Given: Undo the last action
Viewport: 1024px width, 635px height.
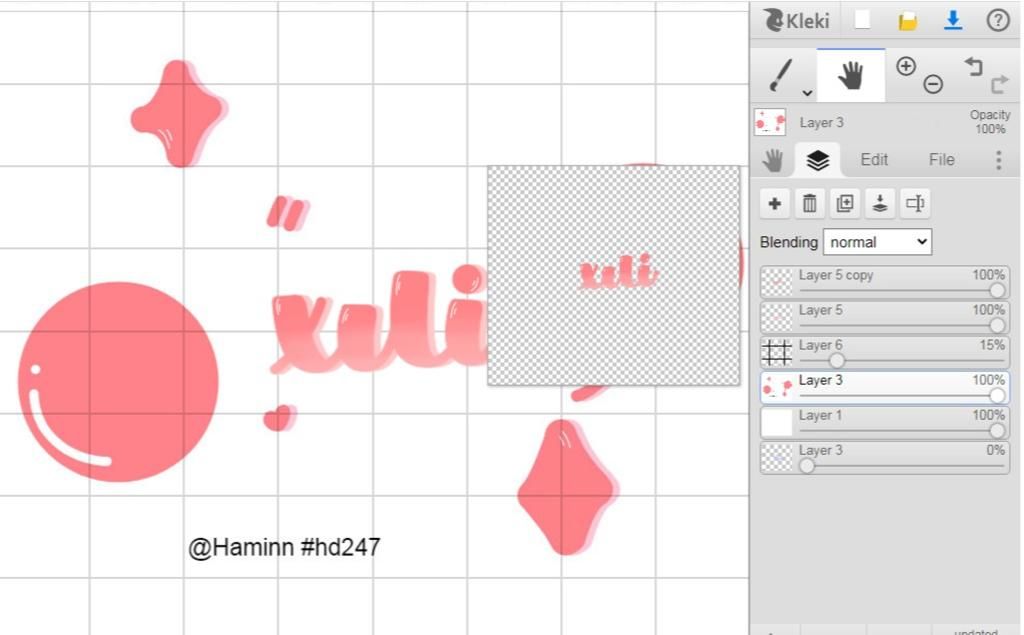Looking at the screenshot, I should 973,67.
